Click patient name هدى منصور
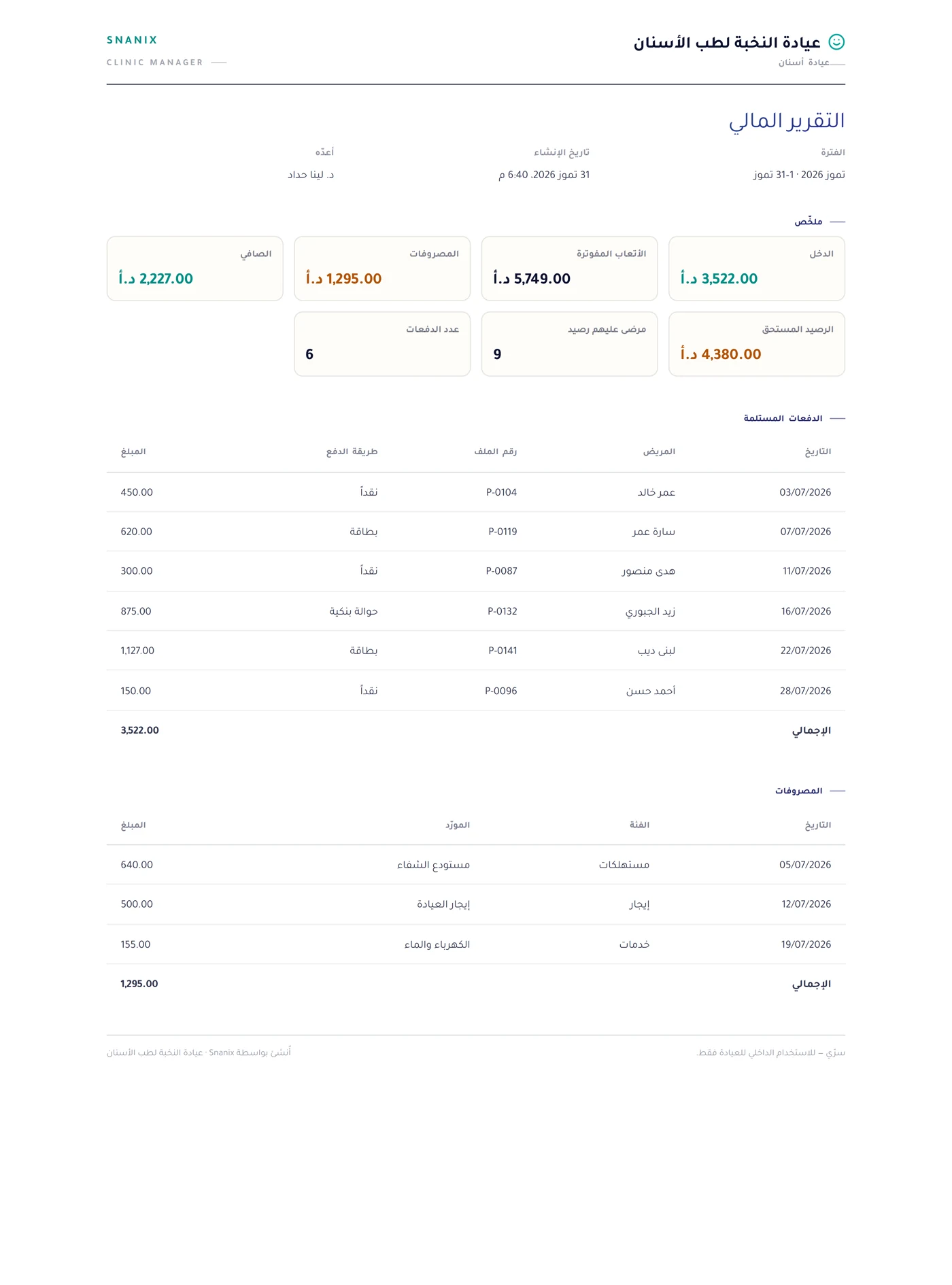This screenshot has height=1285, width=952. 648,571
